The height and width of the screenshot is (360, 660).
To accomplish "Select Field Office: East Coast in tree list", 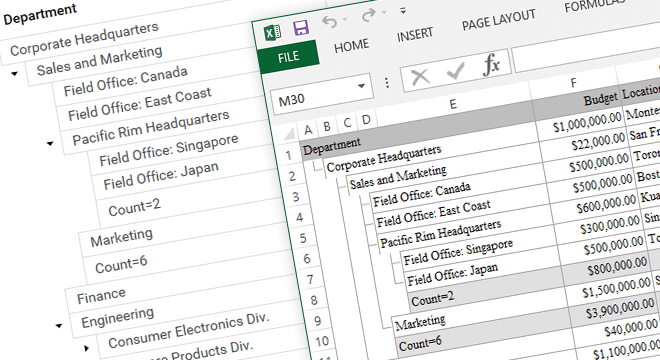I will coord(139,104).
